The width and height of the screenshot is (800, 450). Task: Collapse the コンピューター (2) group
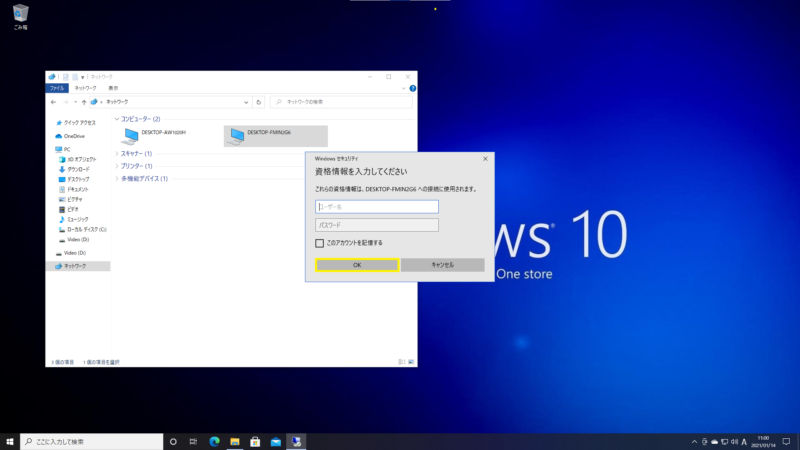click(117, 119)
